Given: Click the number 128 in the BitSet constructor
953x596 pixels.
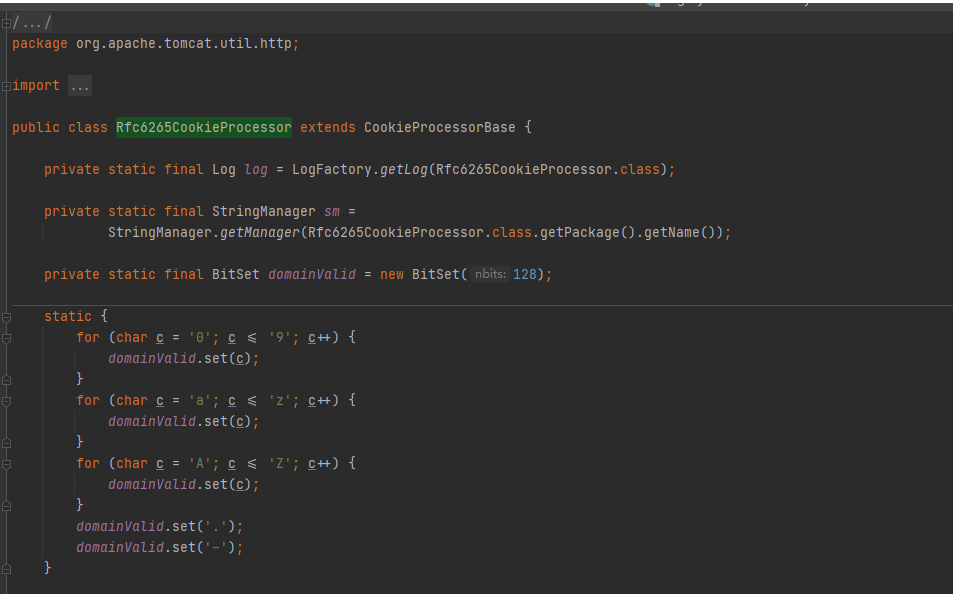Looking at the screenshot, I should click(525, 275).
